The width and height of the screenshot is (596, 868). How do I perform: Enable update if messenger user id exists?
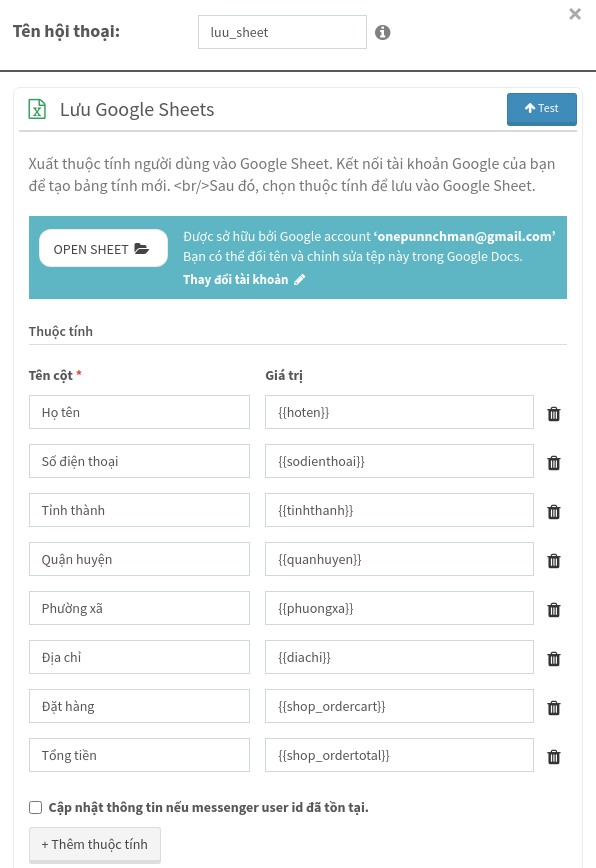(x=35, y=808)
